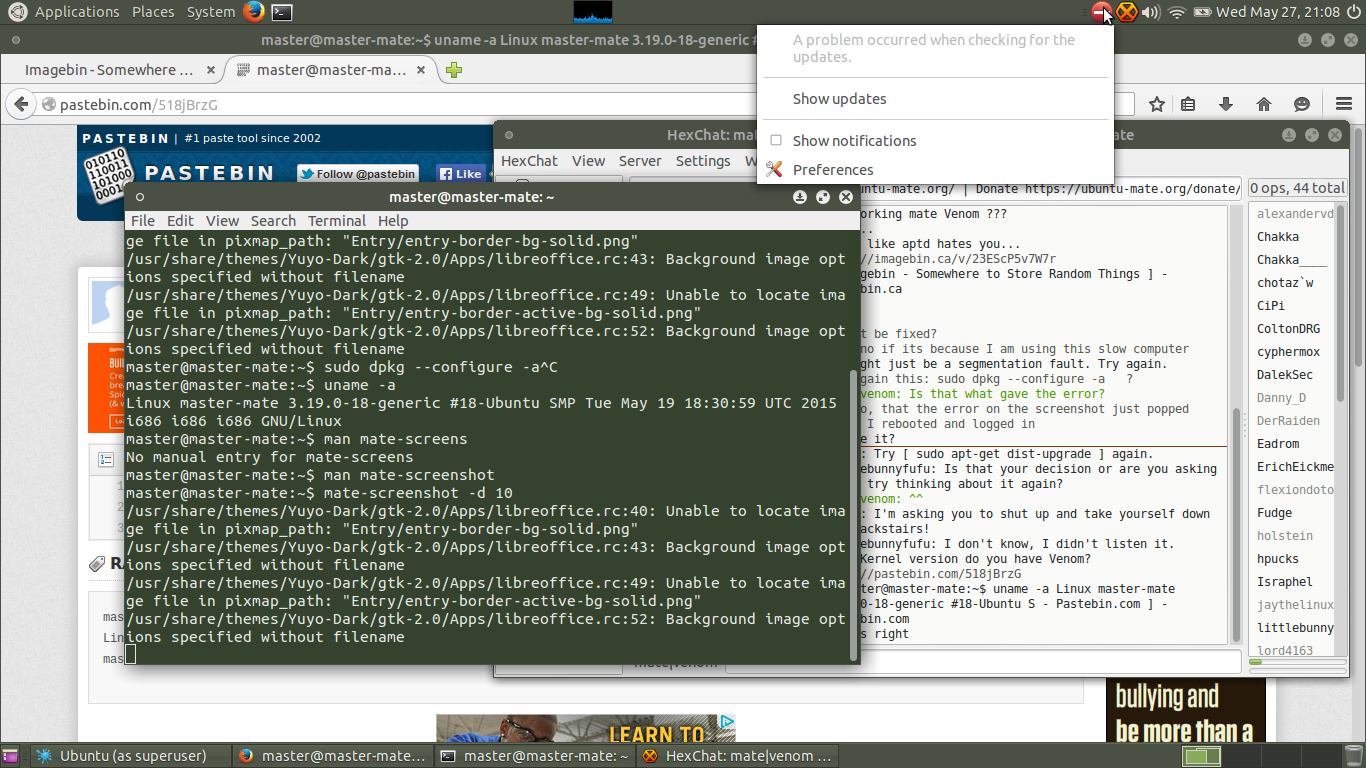Open the HexChat menu in HexChat window
Viewport: 1366px width, 768px height.
click(x=529, y=161)
